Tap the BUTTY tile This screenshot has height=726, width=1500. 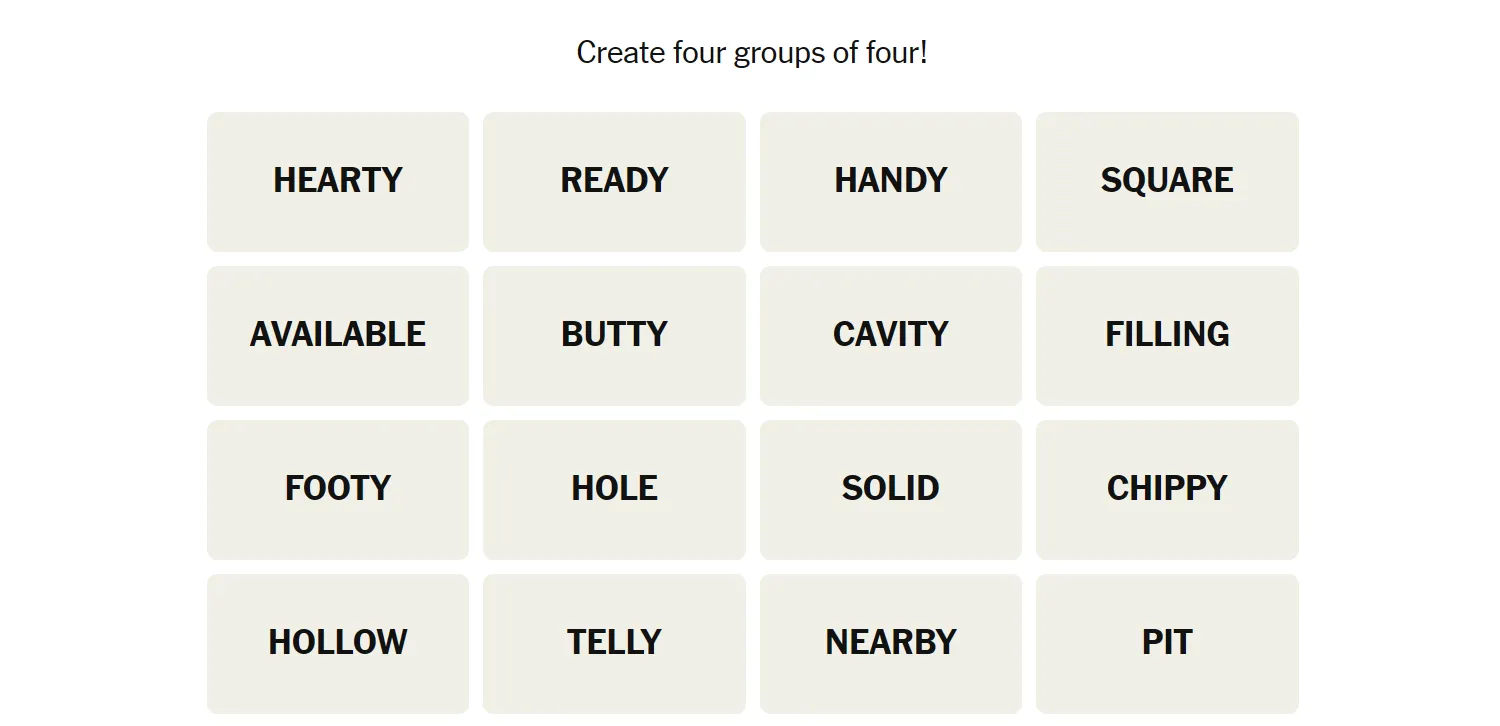point(614,336)
